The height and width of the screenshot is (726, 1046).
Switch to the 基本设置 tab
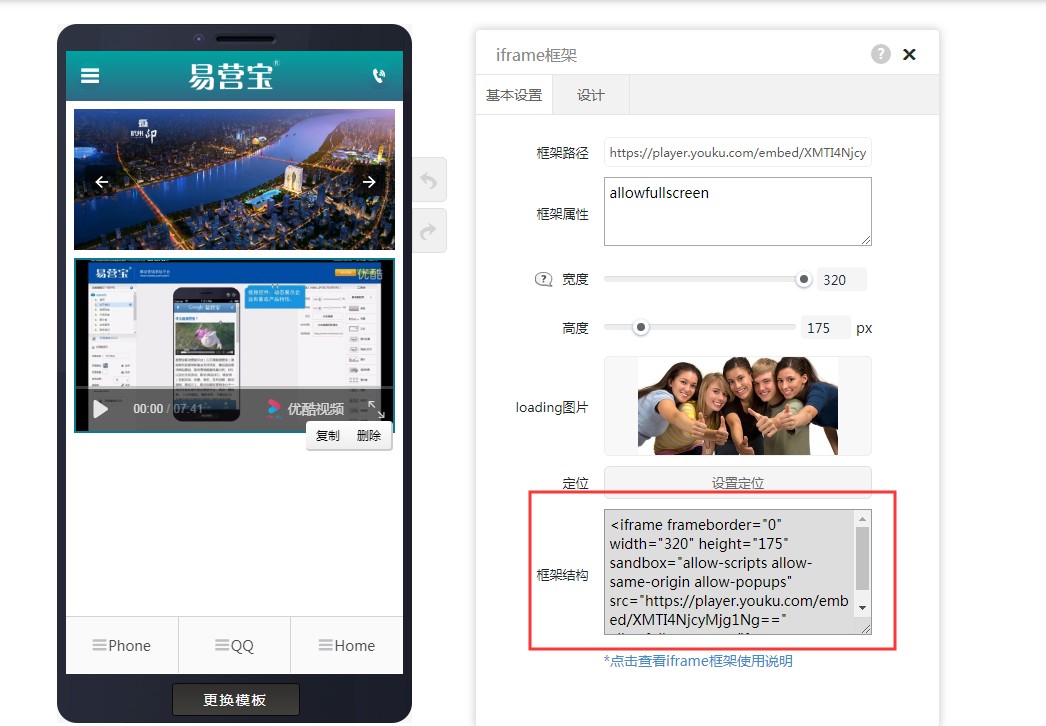514,95
